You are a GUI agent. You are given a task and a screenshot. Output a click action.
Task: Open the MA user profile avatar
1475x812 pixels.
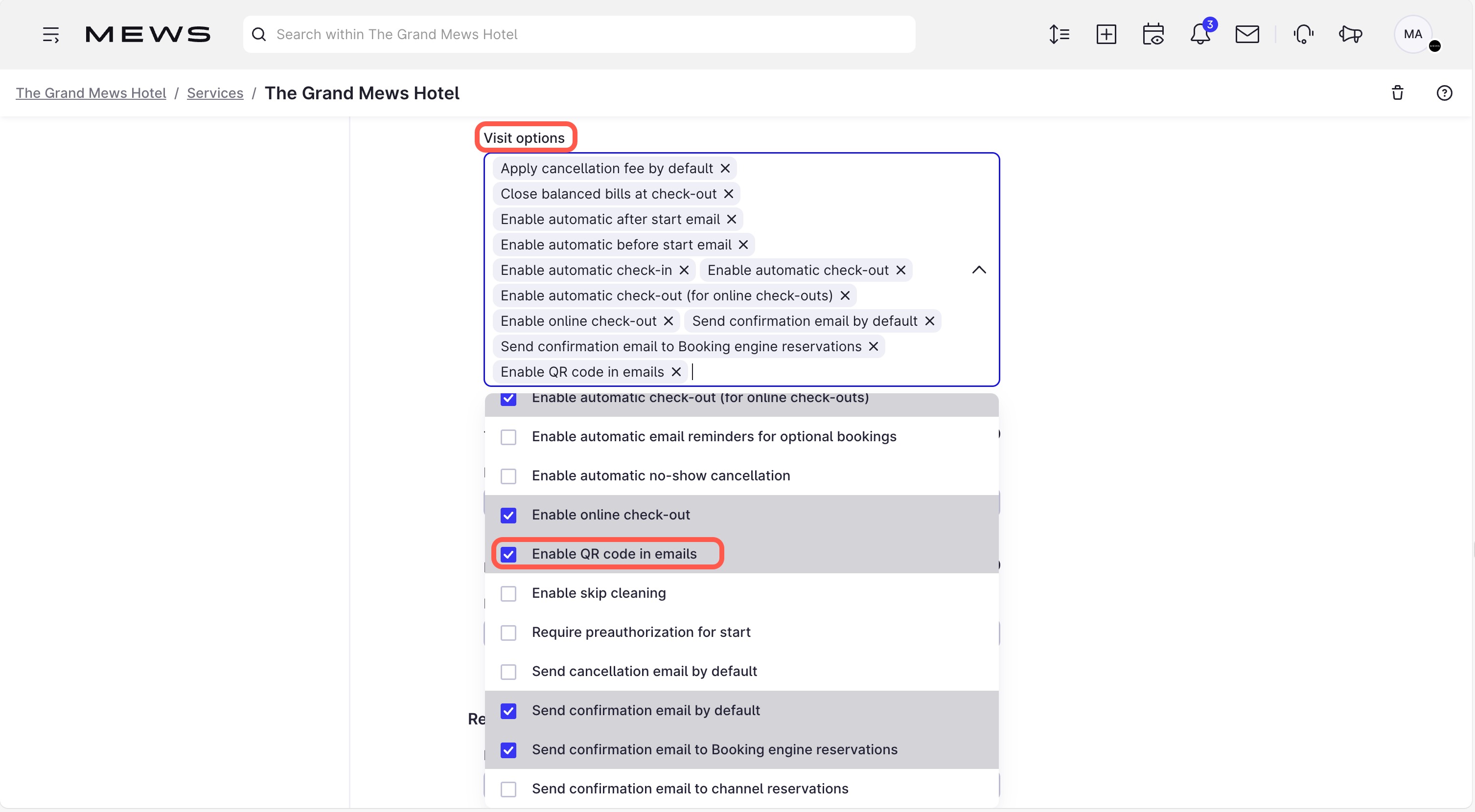click(x=1412, y=34)
